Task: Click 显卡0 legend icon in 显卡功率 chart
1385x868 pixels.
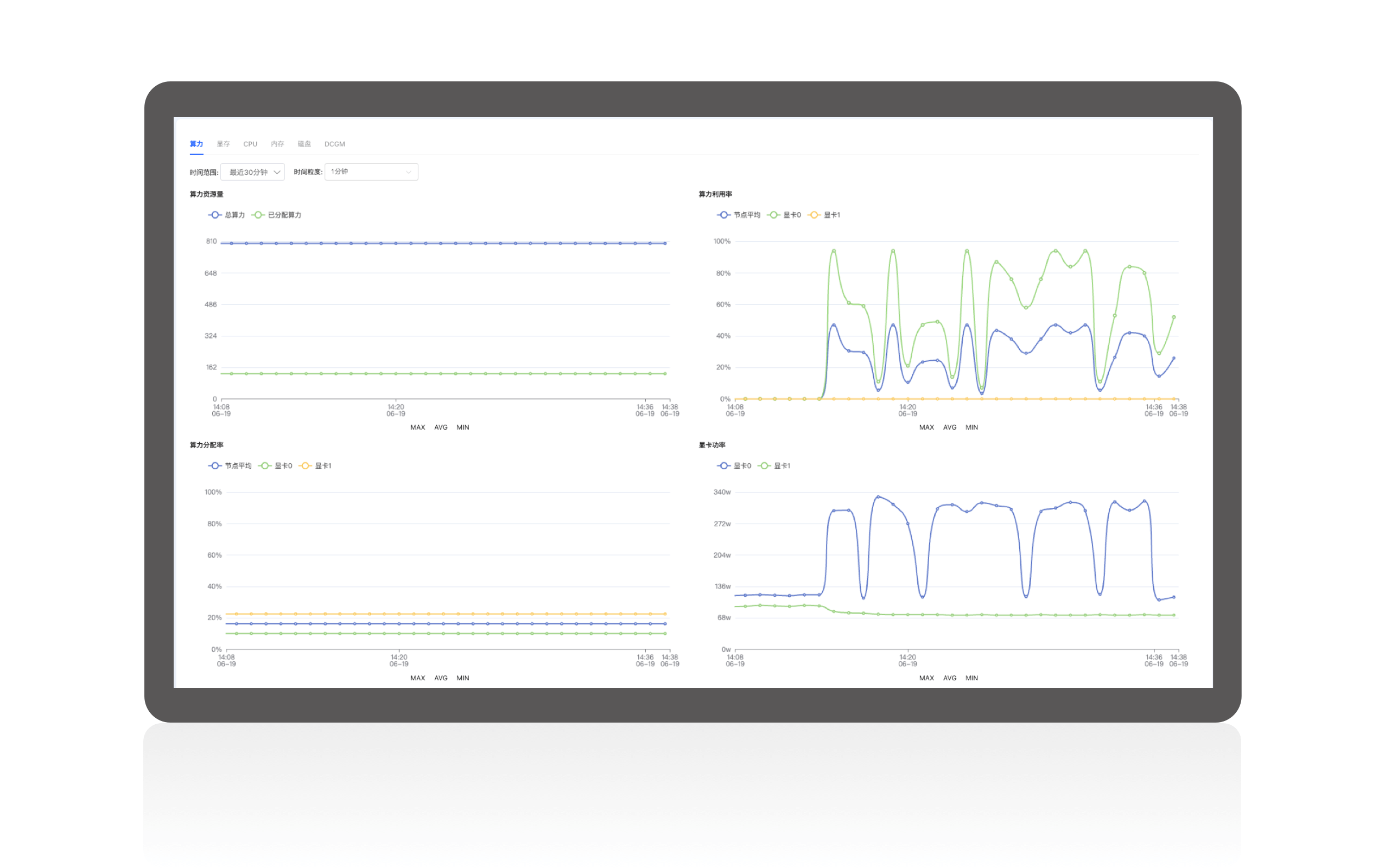Action: click(x=723, y=465)
